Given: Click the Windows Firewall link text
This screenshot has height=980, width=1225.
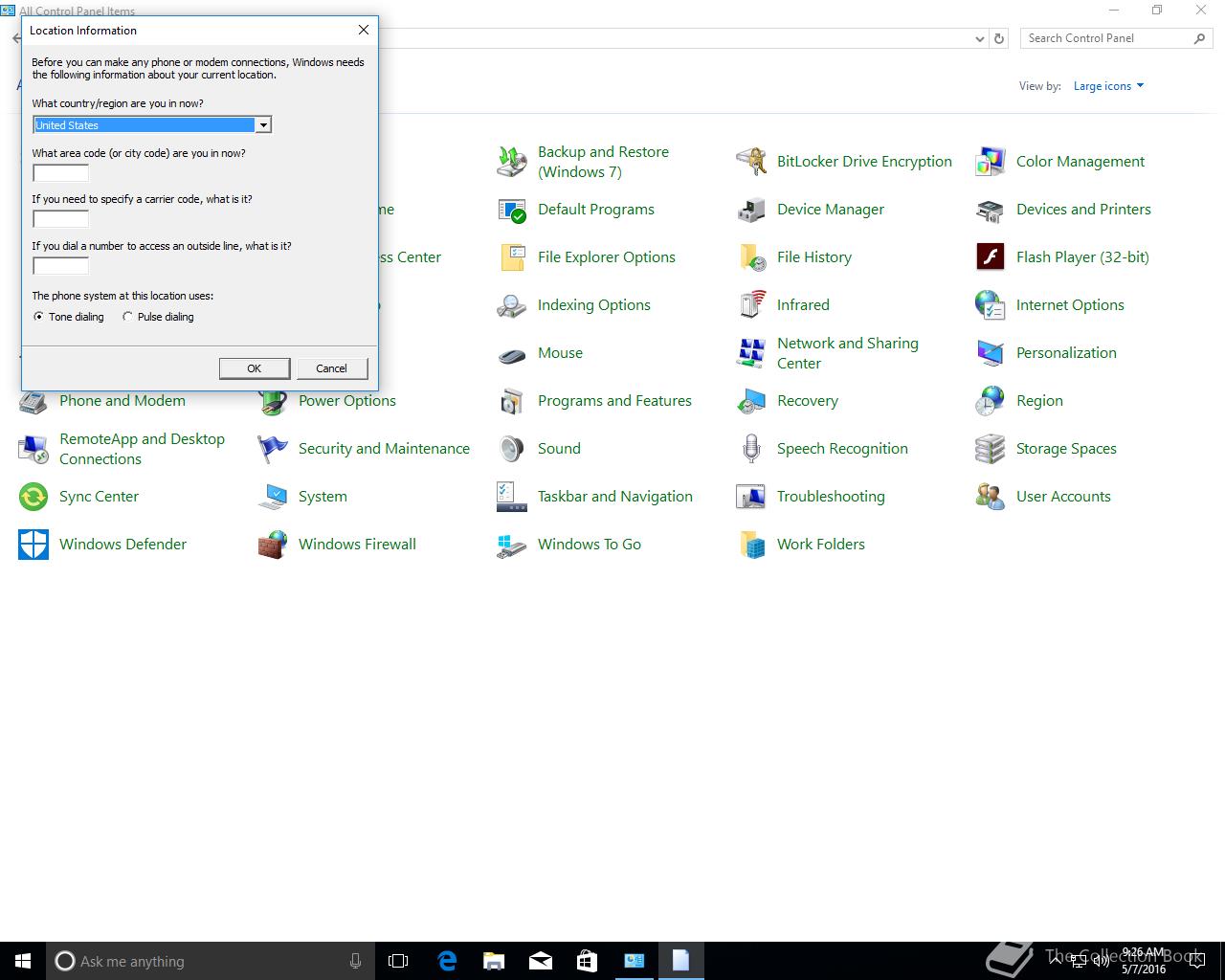Looking at the screenshot, I should [357, 545].
